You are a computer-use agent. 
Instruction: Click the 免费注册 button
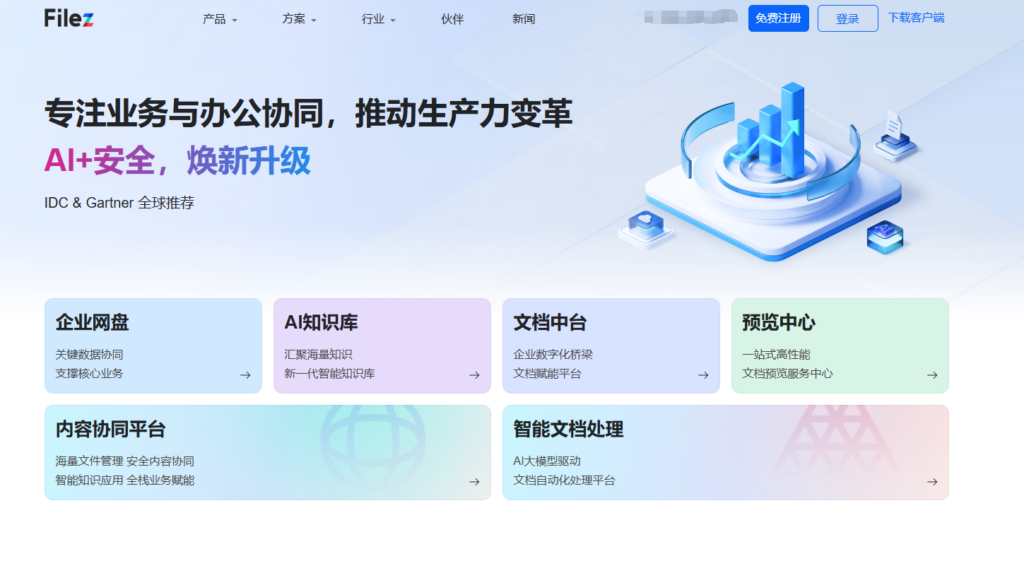tap(778, 18)
